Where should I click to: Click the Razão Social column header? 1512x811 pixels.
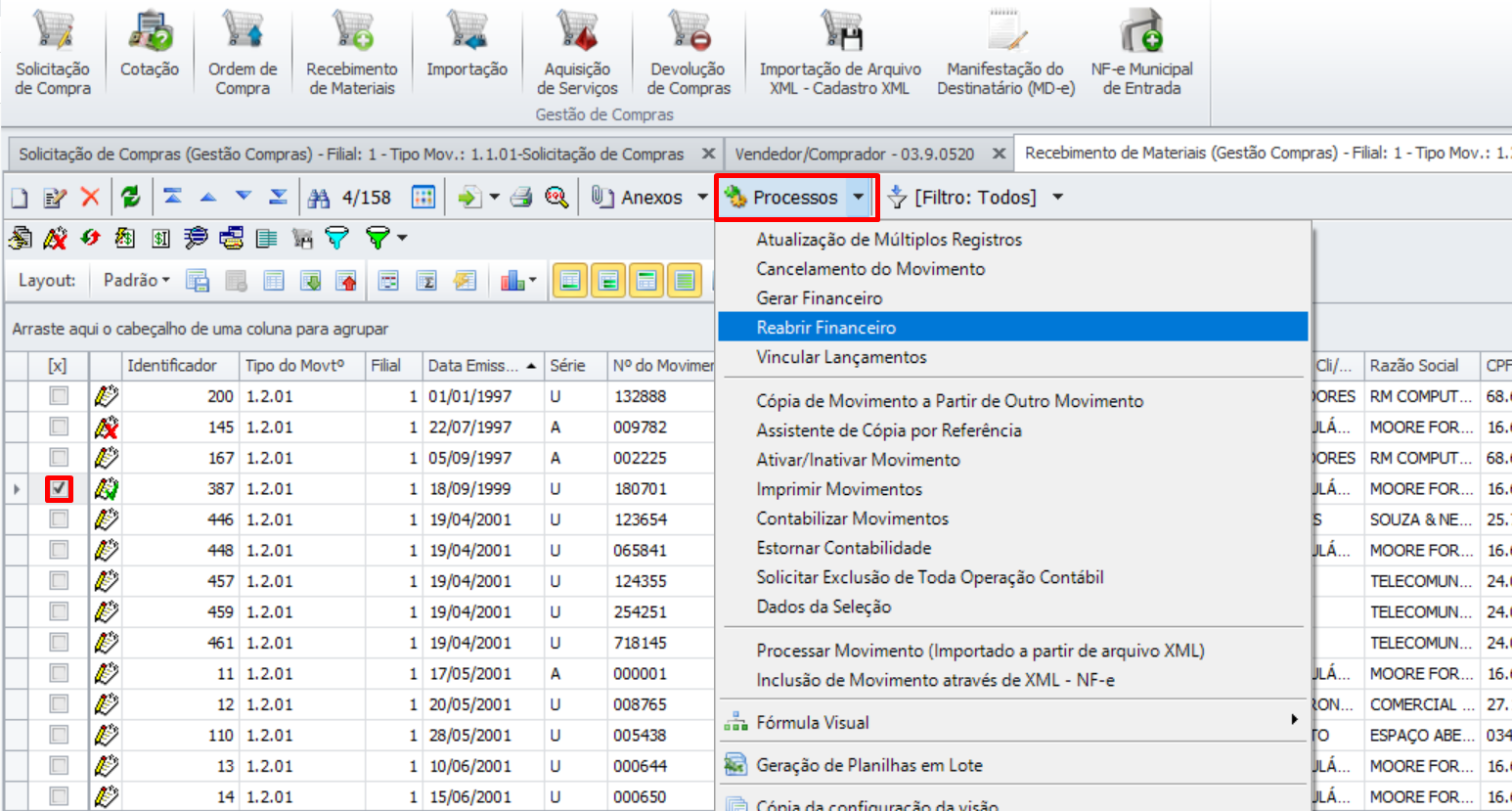pyautogui.click(x=1421, y=366)
